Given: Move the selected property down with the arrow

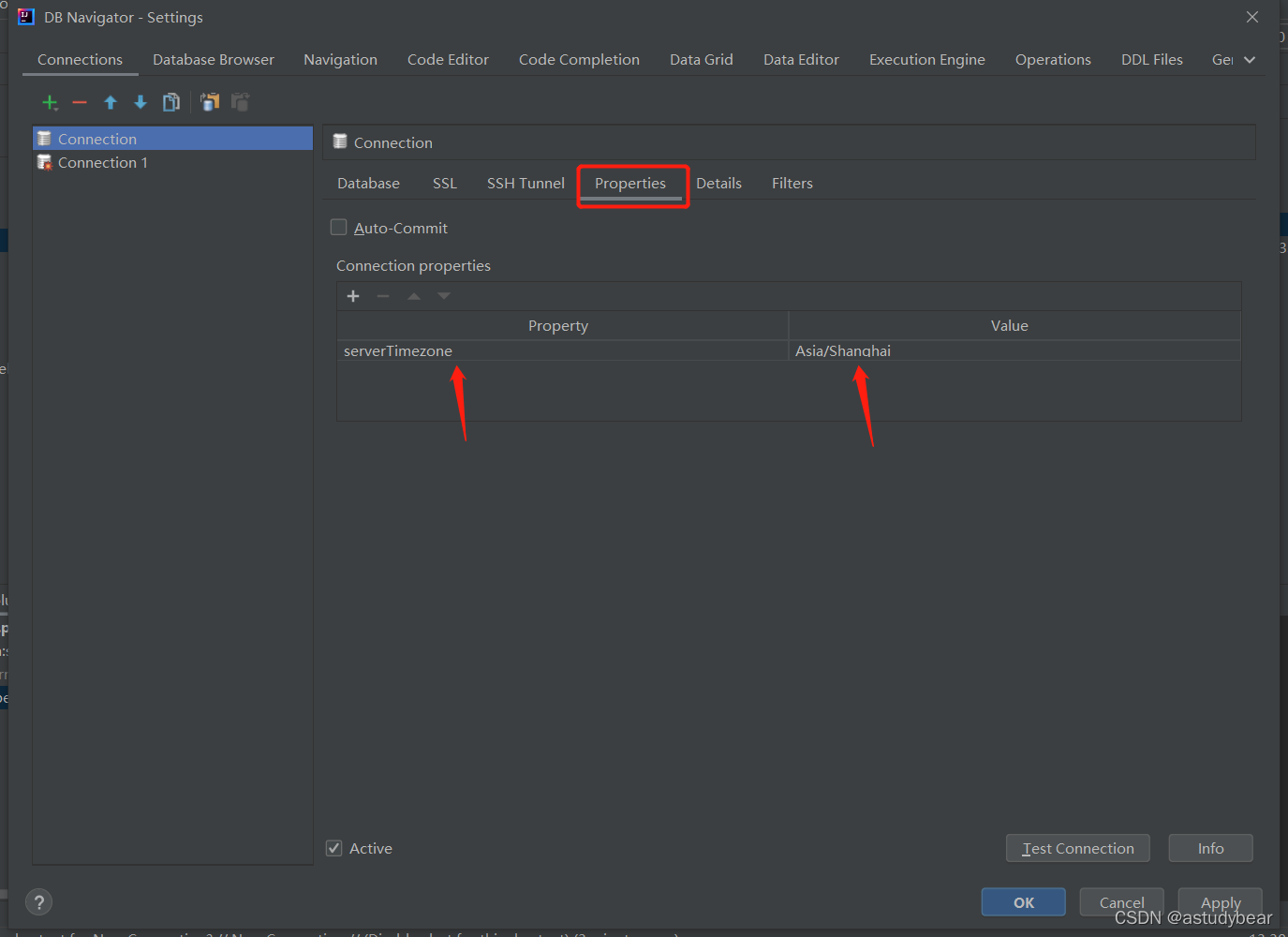Looking at the screenshot, I should (x=443, y=295).
